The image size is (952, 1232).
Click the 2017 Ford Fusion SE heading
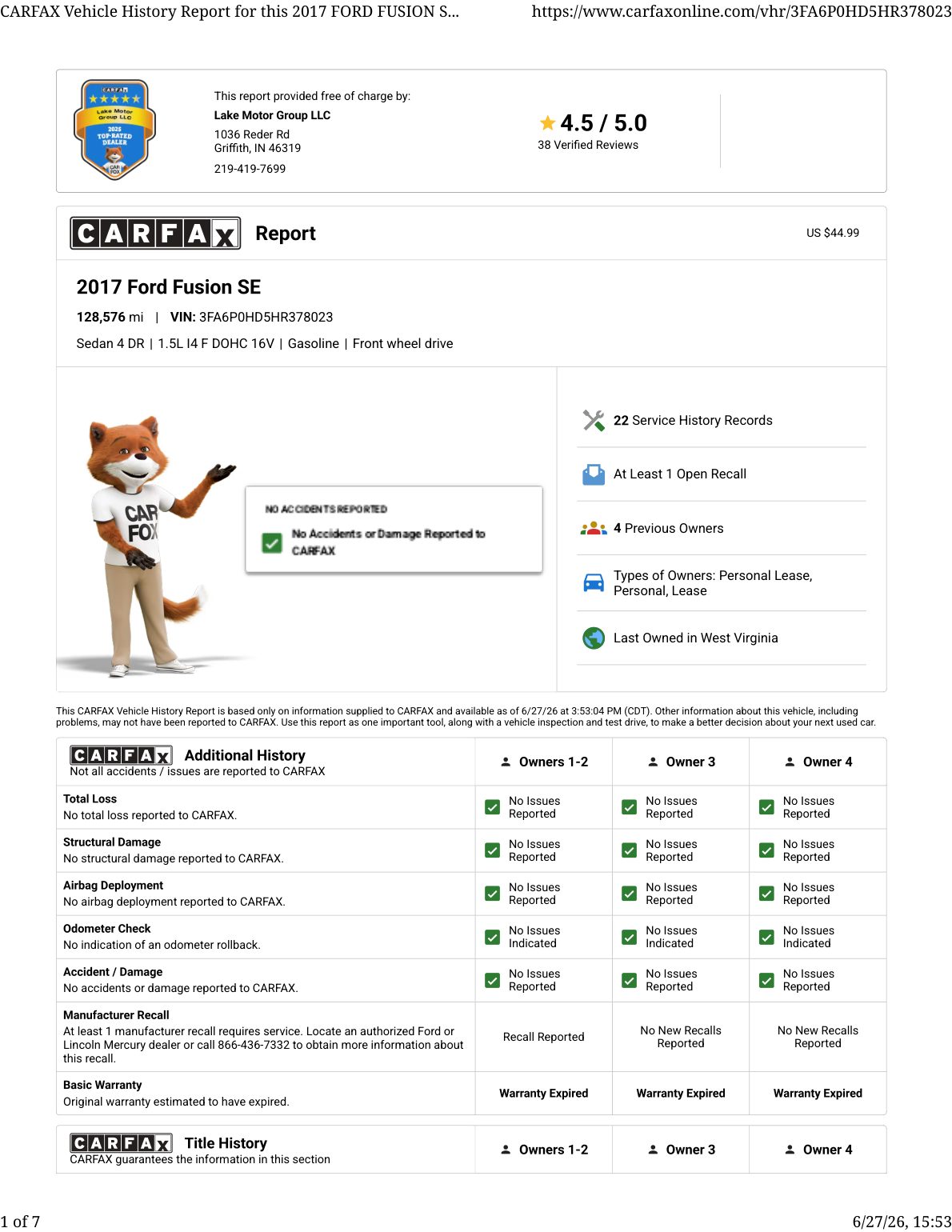(x=169, y=287)
